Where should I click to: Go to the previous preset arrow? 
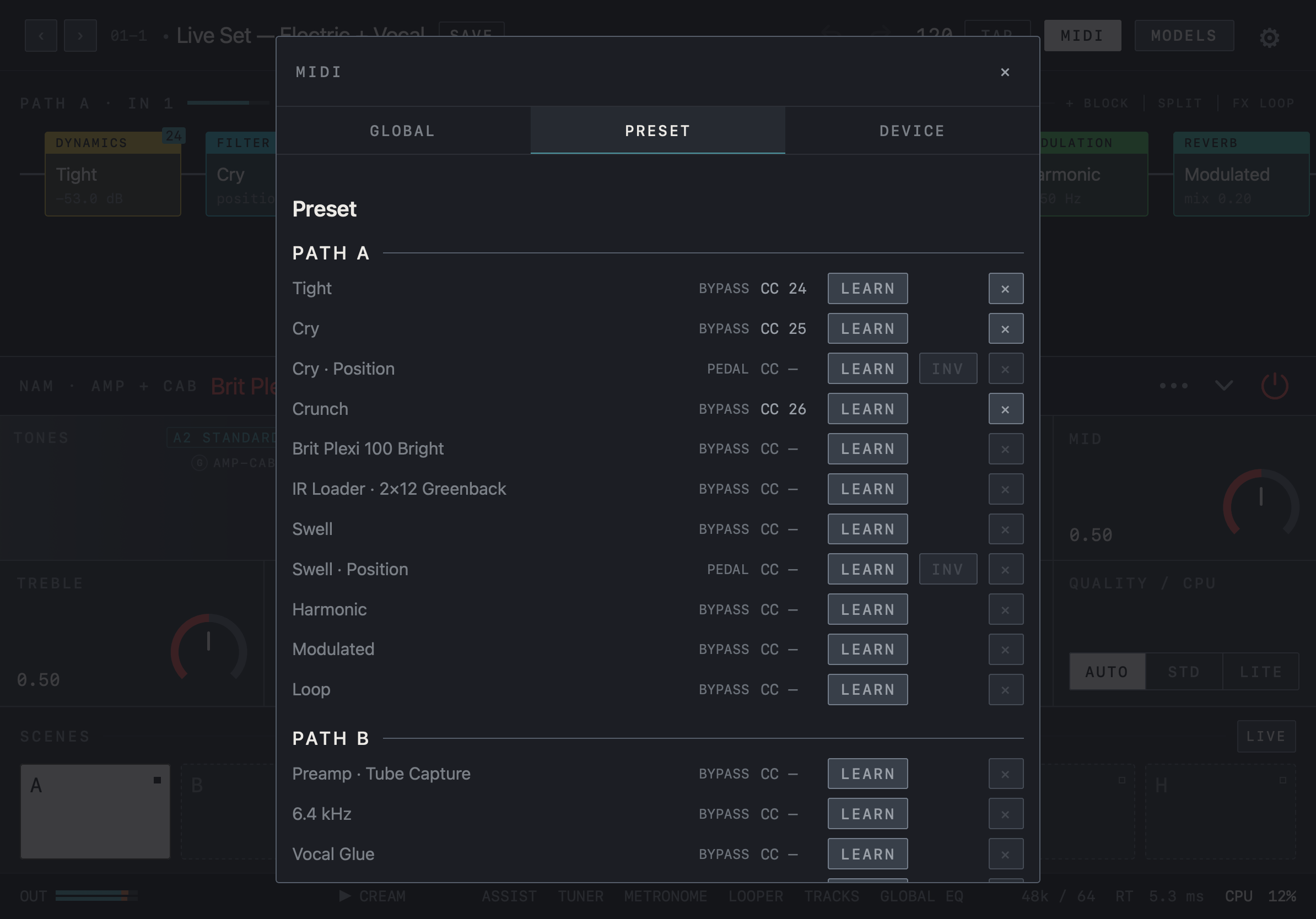pyautogui.click(x=41, y=35)
